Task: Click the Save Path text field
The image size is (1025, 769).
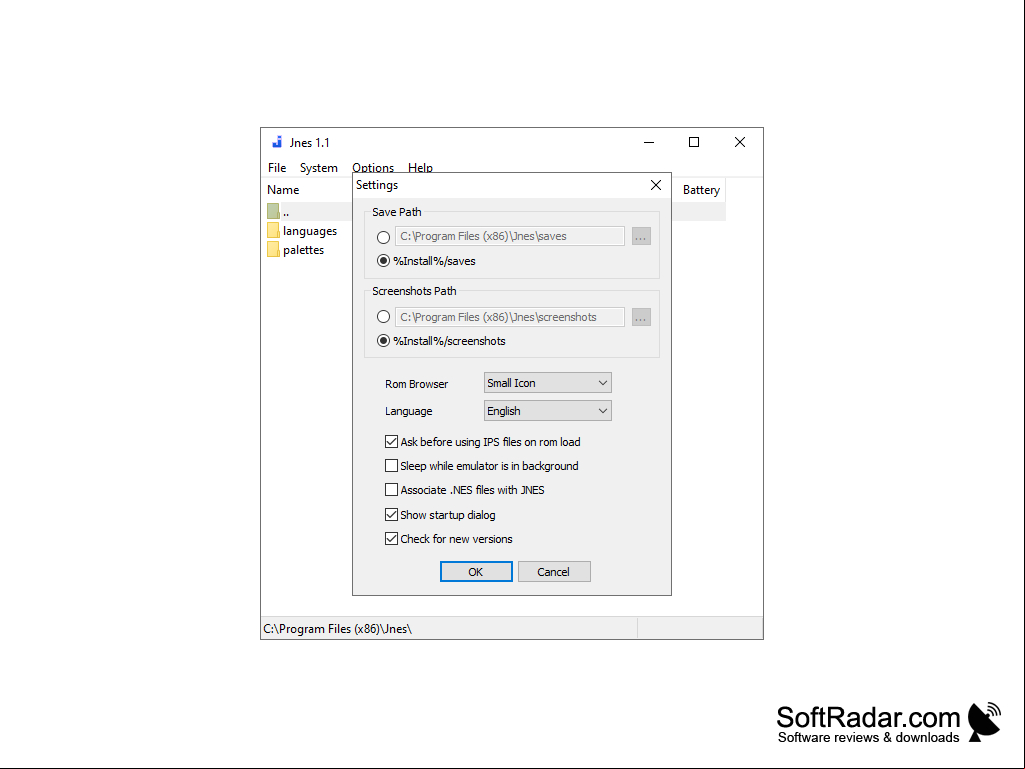Action: [509, 236]
